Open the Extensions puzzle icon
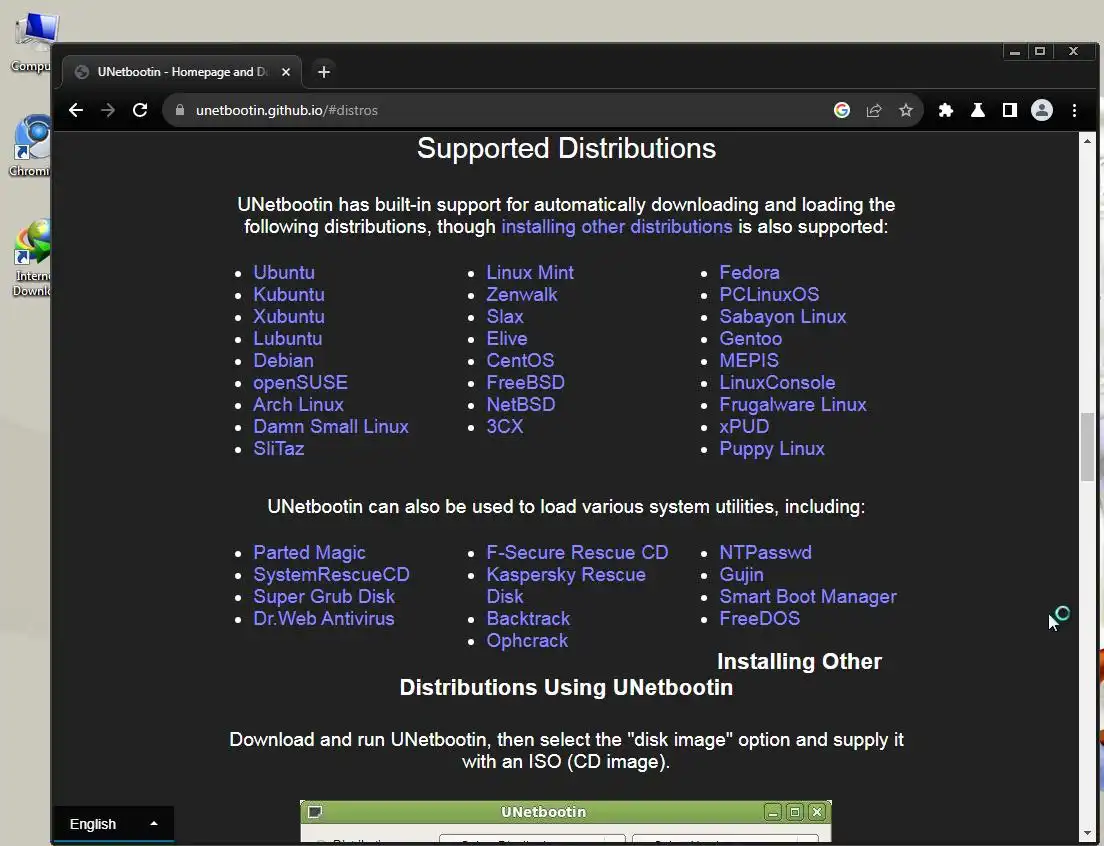The width and height of the screenshot is (1104, 846). point(946,111)
